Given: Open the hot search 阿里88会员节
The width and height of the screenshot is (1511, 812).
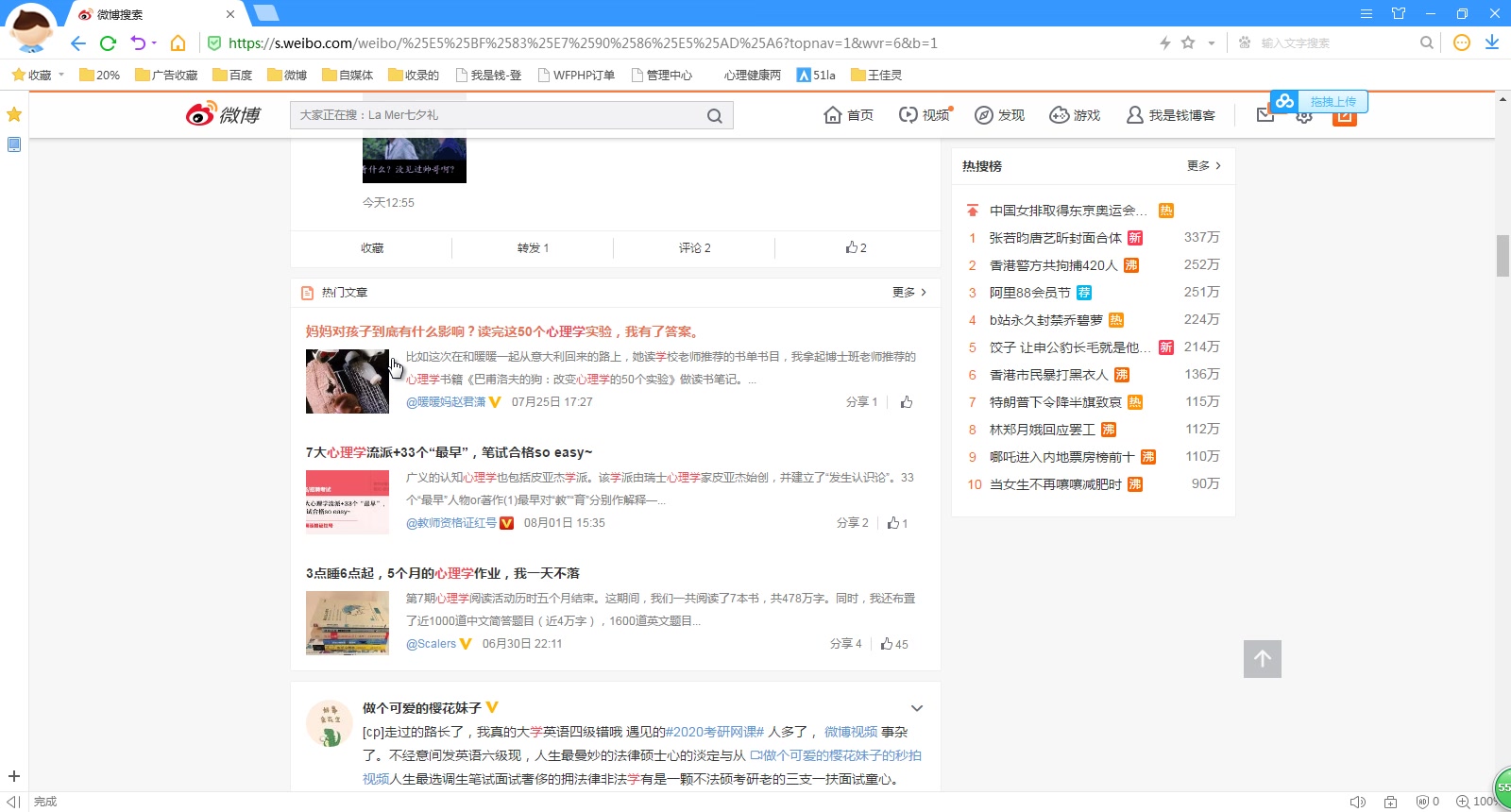Looking at the screenshot, I should [1029, 293].
